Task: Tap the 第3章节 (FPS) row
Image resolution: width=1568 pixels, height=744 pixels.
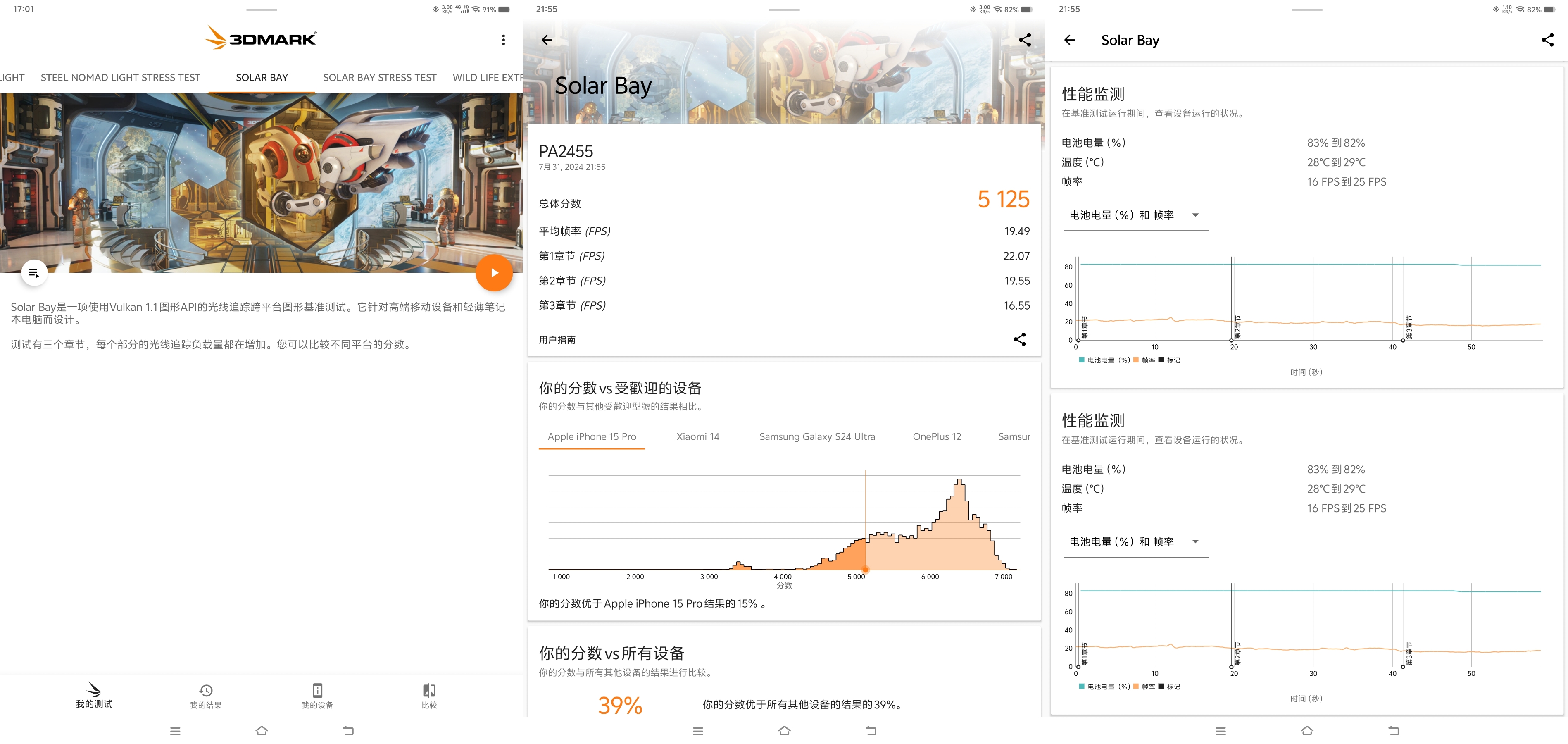Action: (784, 305)
